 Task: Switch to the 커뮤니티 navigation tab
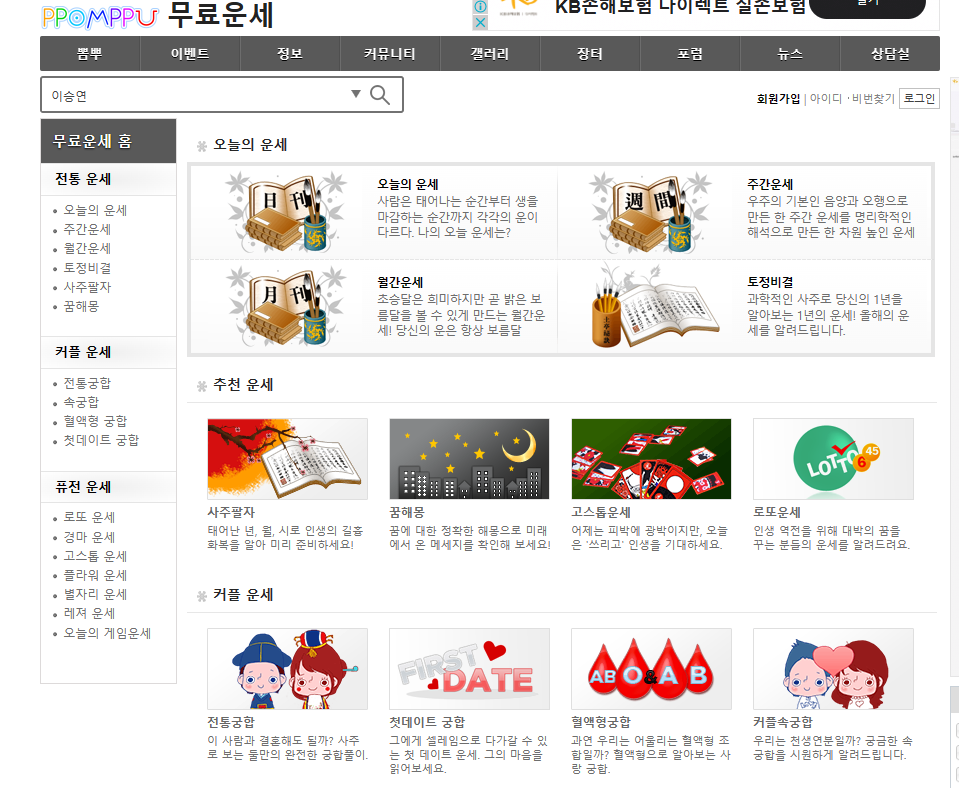pos(390,54)
